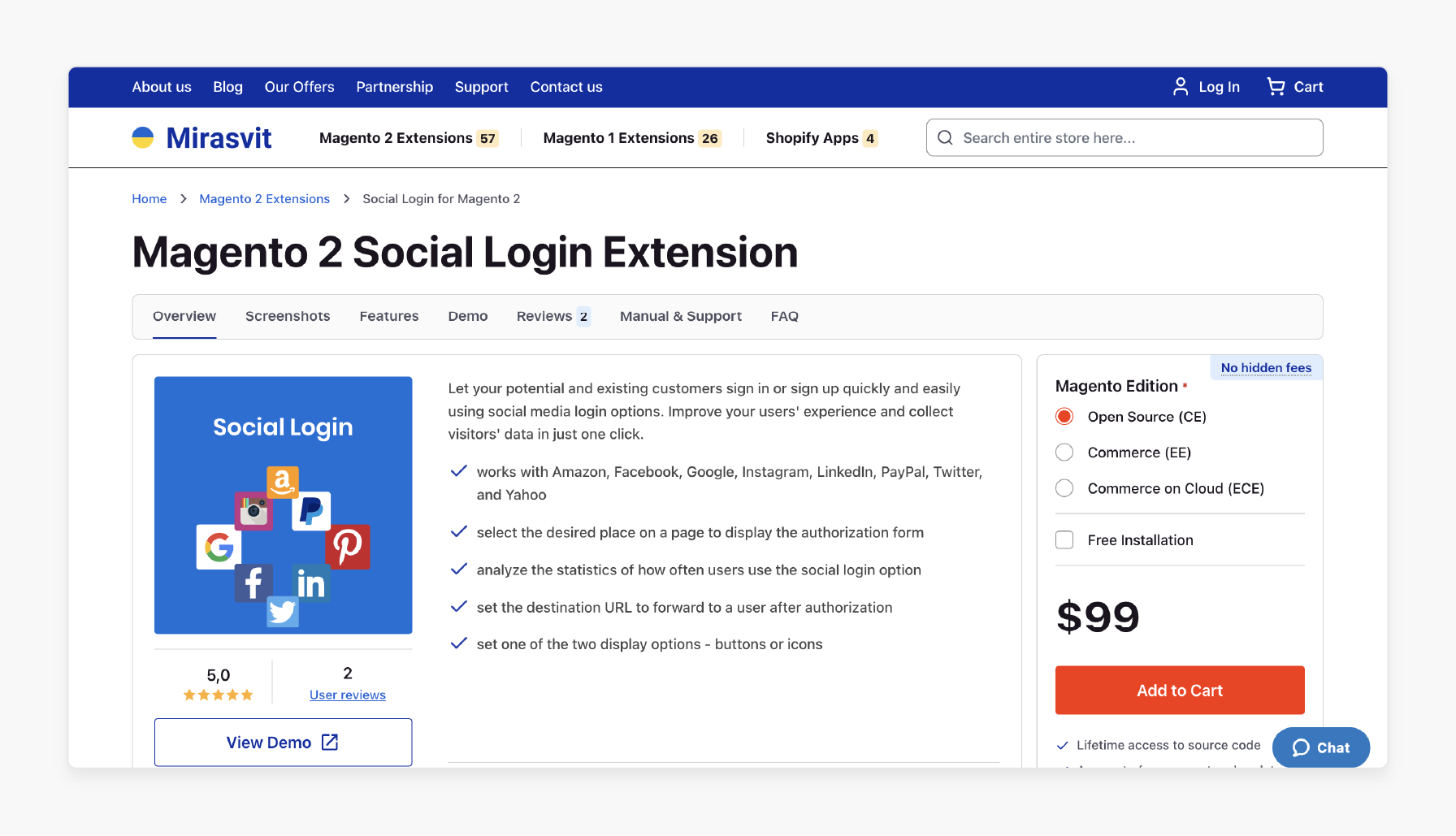Open Shopify Apps main menu
This screenshot has width=1456, height=836.
pos(812,138)
